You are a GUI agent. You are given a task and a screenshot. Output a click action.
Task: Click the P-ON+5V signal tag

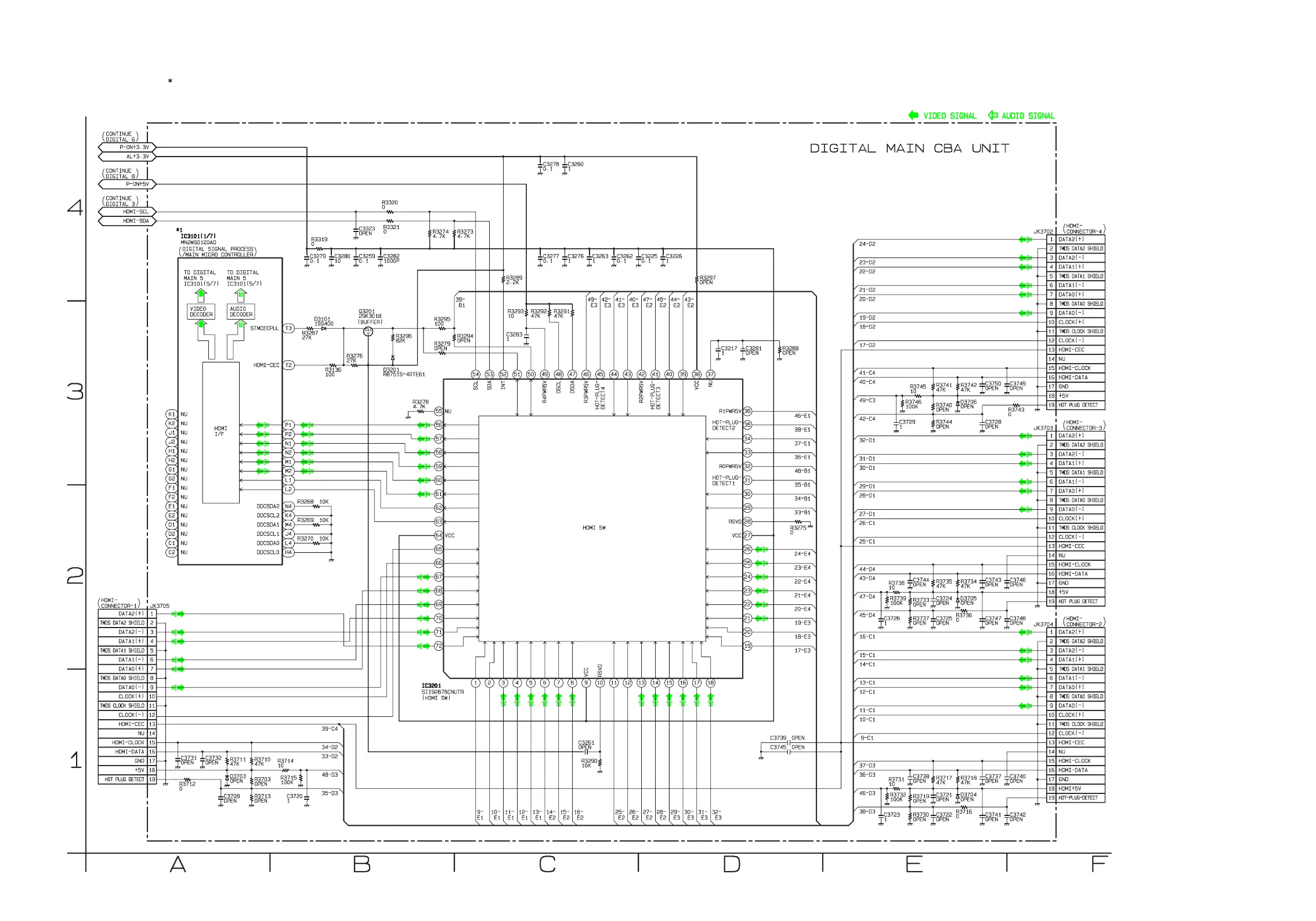coord(127,184)
